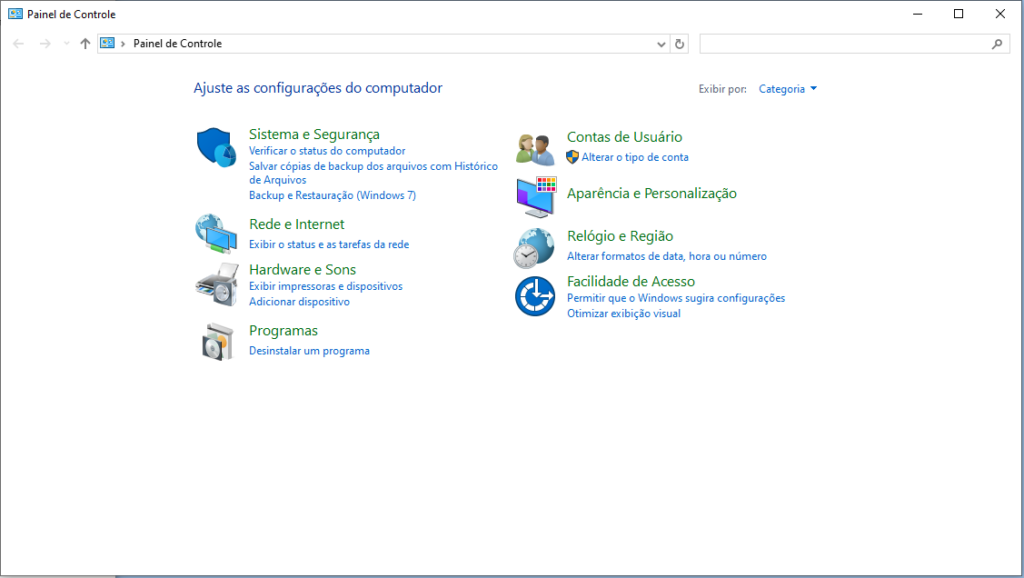The width and height of the screenshot is (1024, 578).
Task: Open the Sistema e Segurança category
Action: point(314,134)
